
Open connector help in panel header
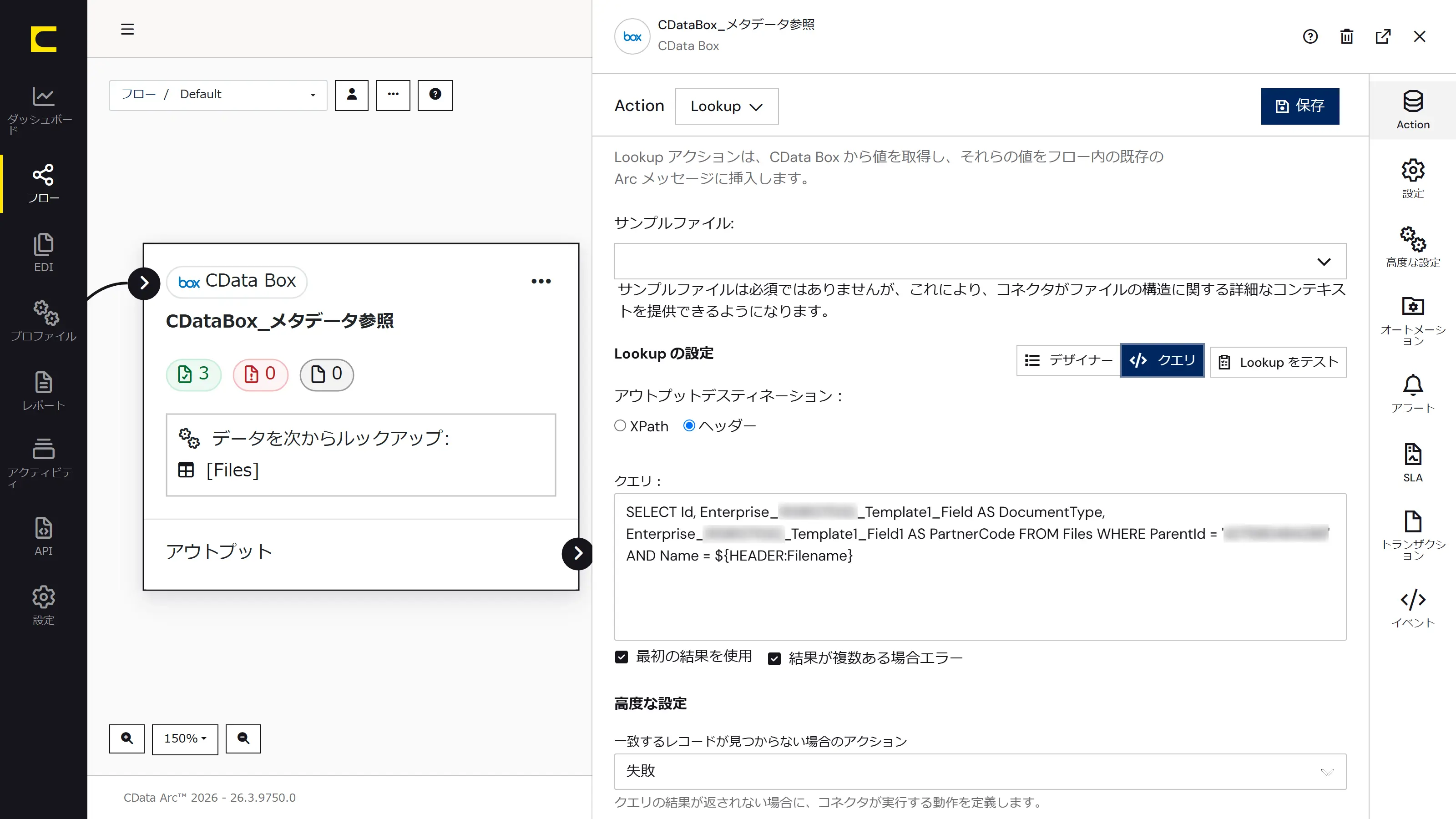(x=1310, y=37)
